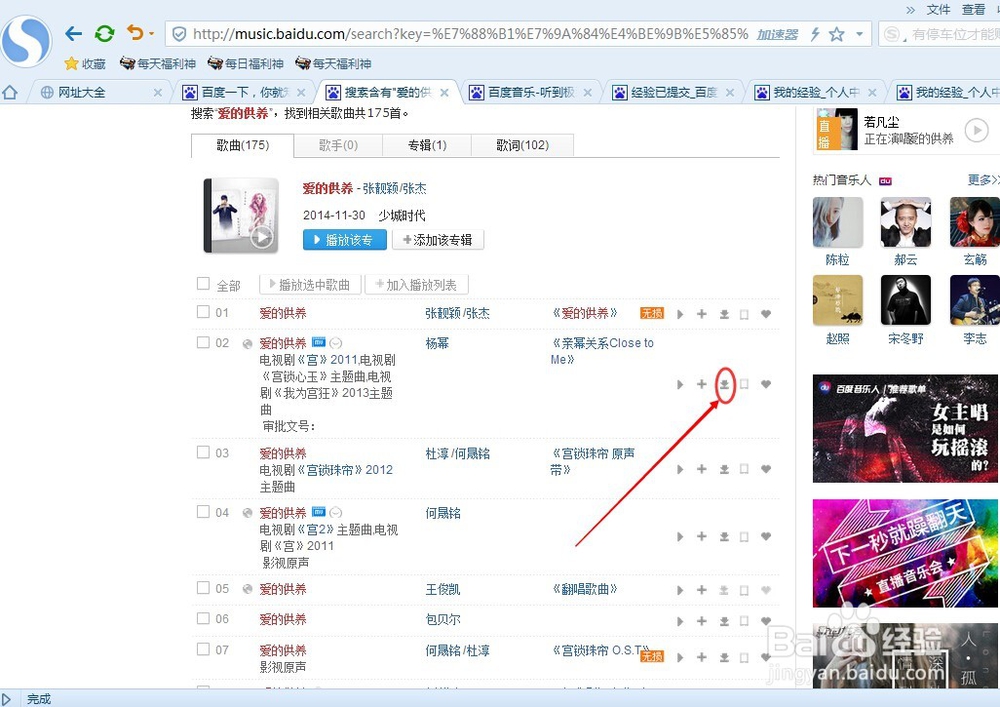Close the 网址大全 tab
Viewport: 1000px width, 707px height.
point(158,92)
